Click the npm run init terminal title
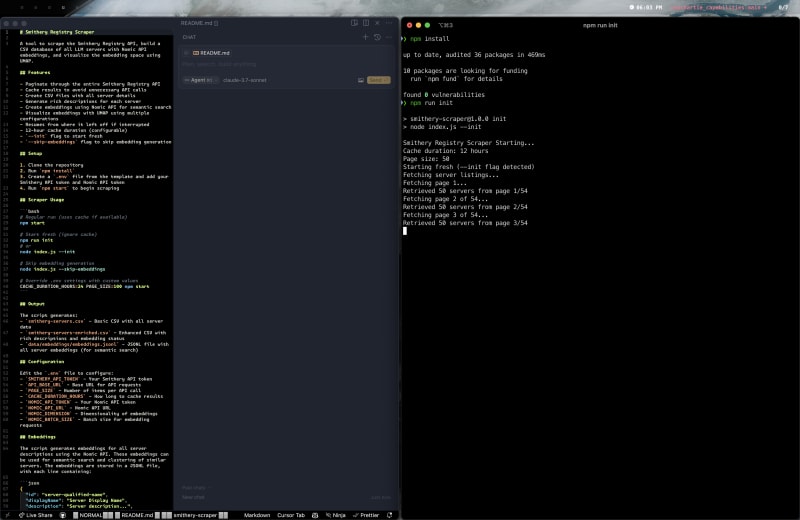 [600, 25]
